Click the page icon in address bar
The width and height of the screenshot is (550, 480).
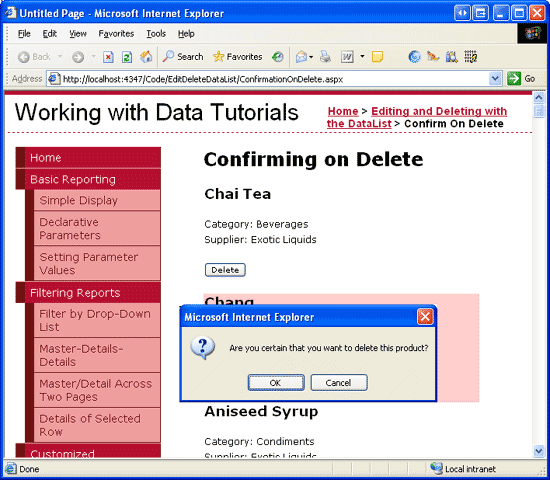pyautogui.click(x=54, y=79)
